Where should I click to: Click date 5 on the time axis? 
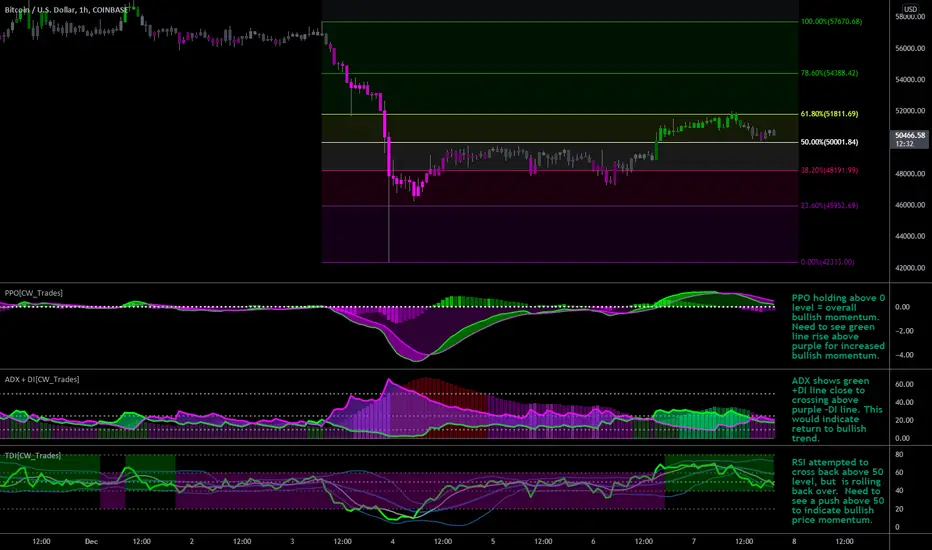(x=493, y=542)
